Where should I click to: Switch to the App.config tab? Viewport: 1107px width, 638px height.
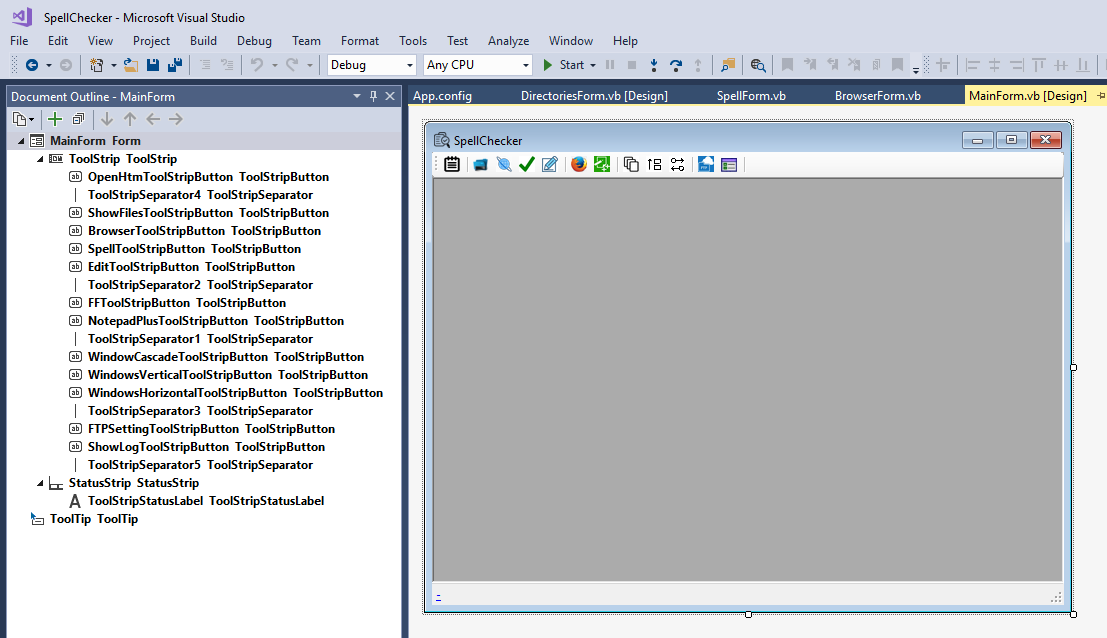click(443, 95)
